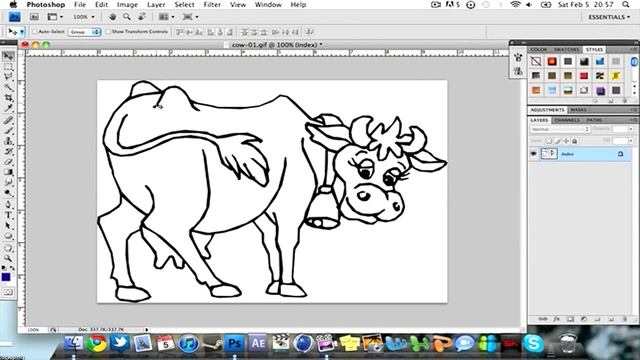Click lock transparent pixels icon
Image resolution: width=640 pixels, height=360 pixels.
point(549,141)
